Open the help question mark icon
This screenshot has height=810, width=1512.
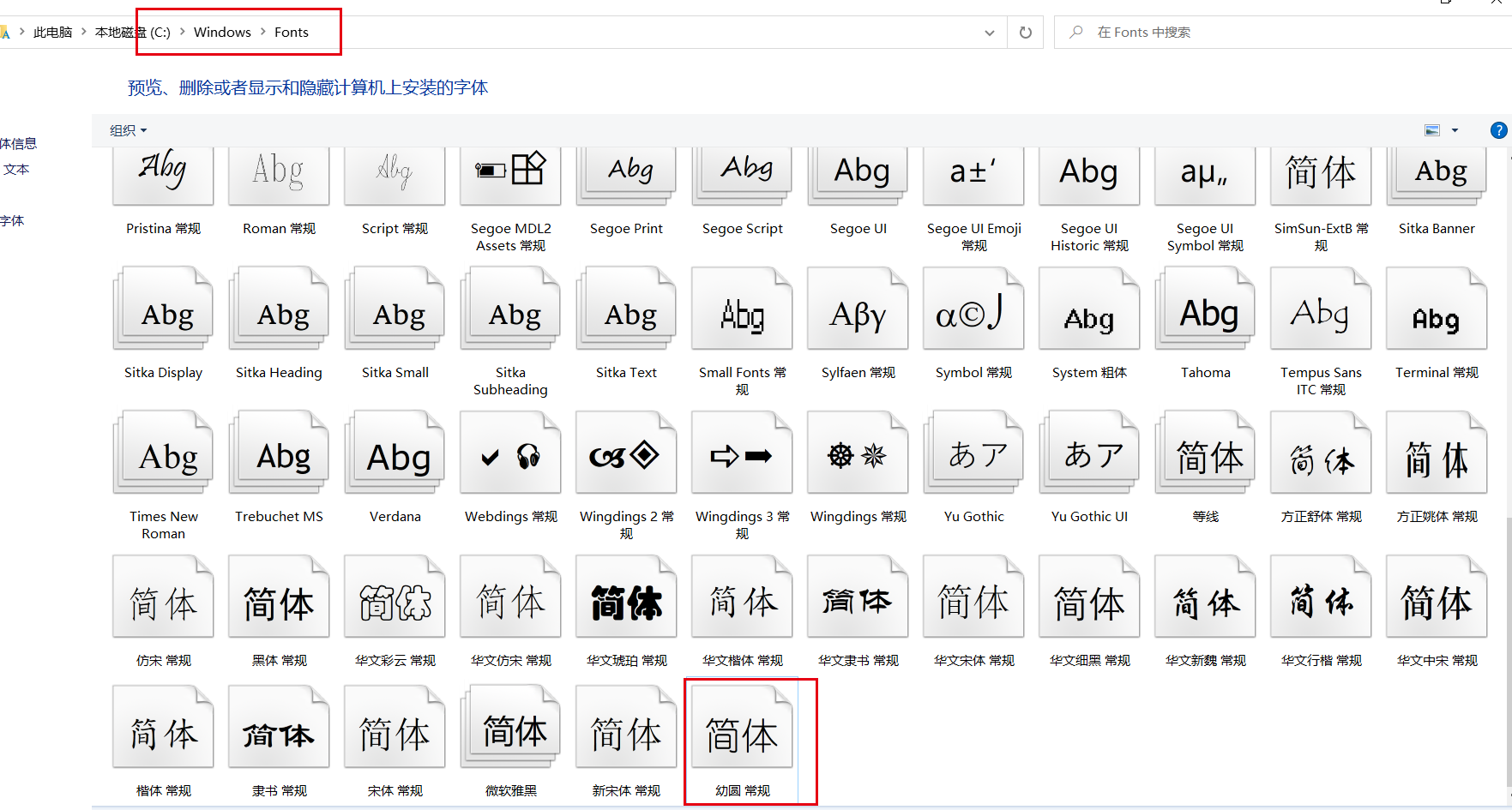pyautogui.click(x=1498, y=130)
